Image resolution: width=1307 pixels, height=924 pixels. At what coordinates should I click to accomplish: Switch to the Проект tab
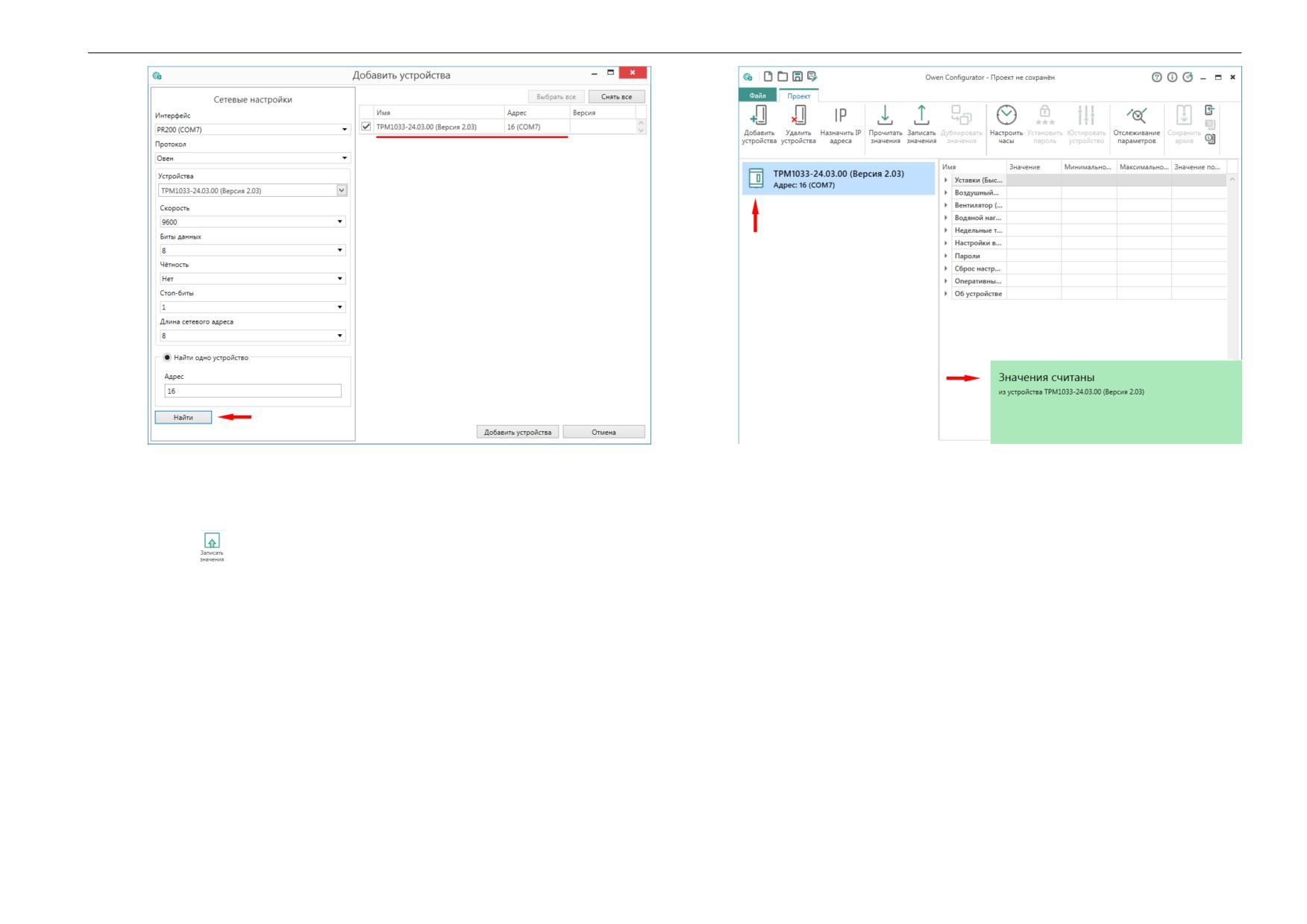click(x=798, y=96)
